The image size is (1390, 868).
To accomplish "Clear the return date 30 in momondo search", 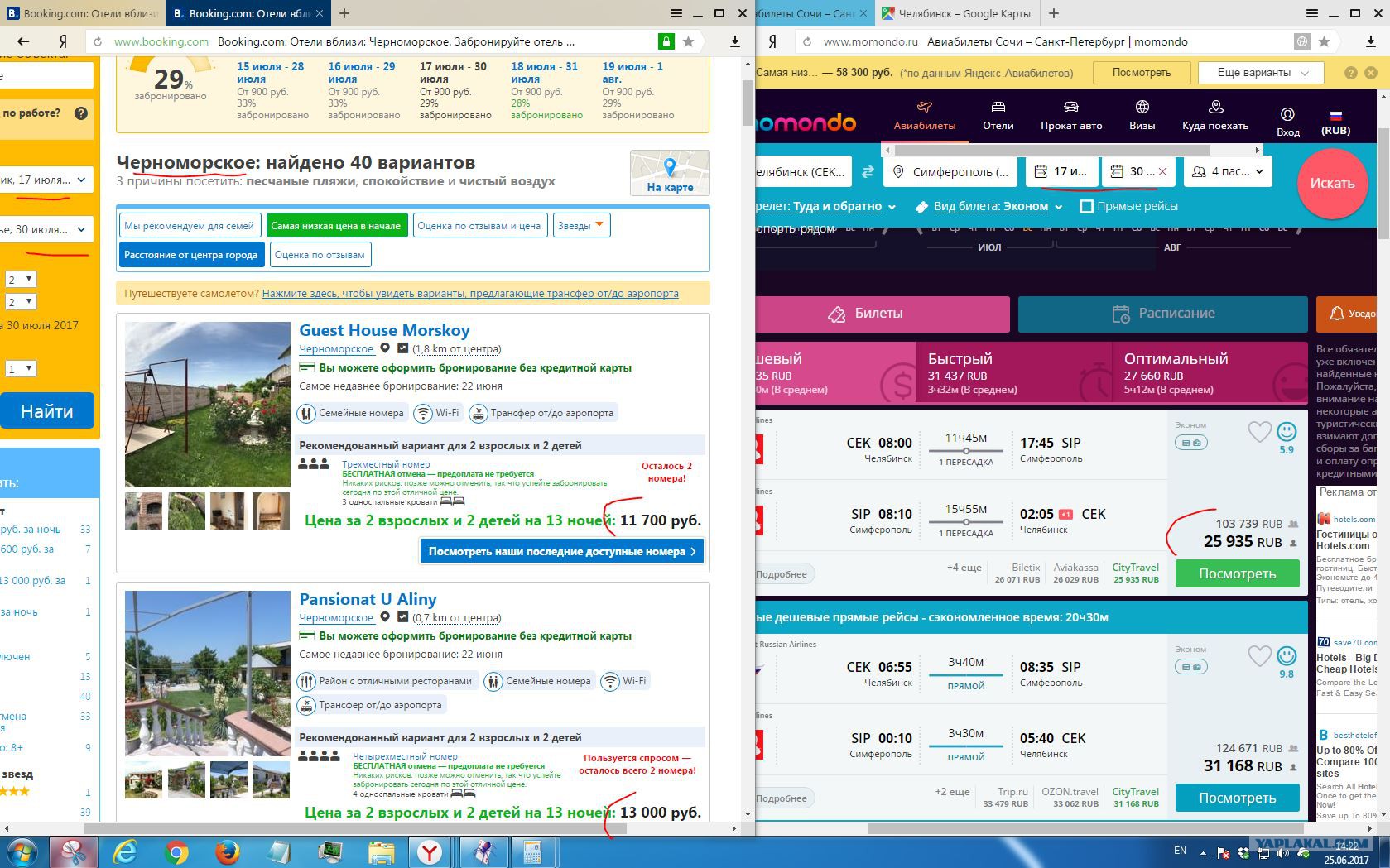I will click(x=1162, y=171).
